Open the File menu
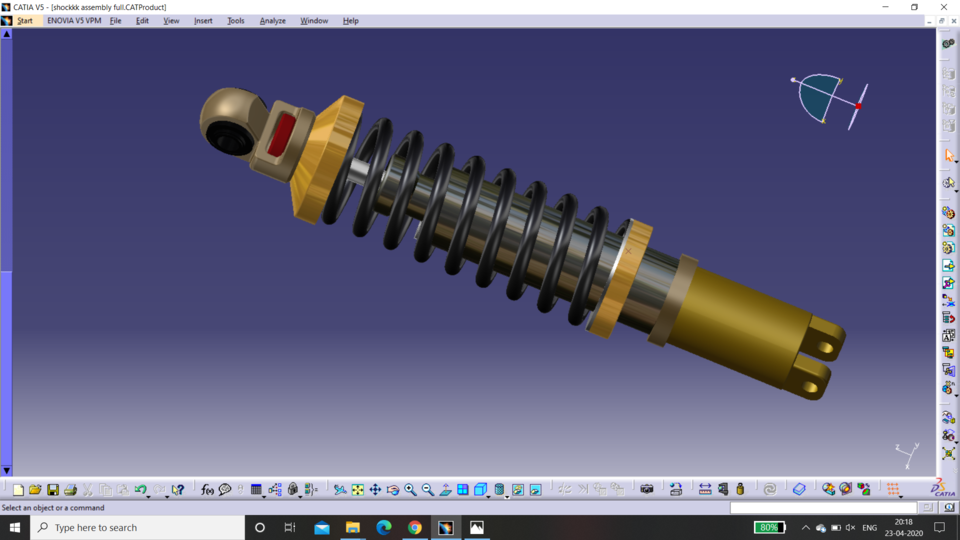Image resolution: width=960 pixels, height=540 pixels. [x=115, y=21]
